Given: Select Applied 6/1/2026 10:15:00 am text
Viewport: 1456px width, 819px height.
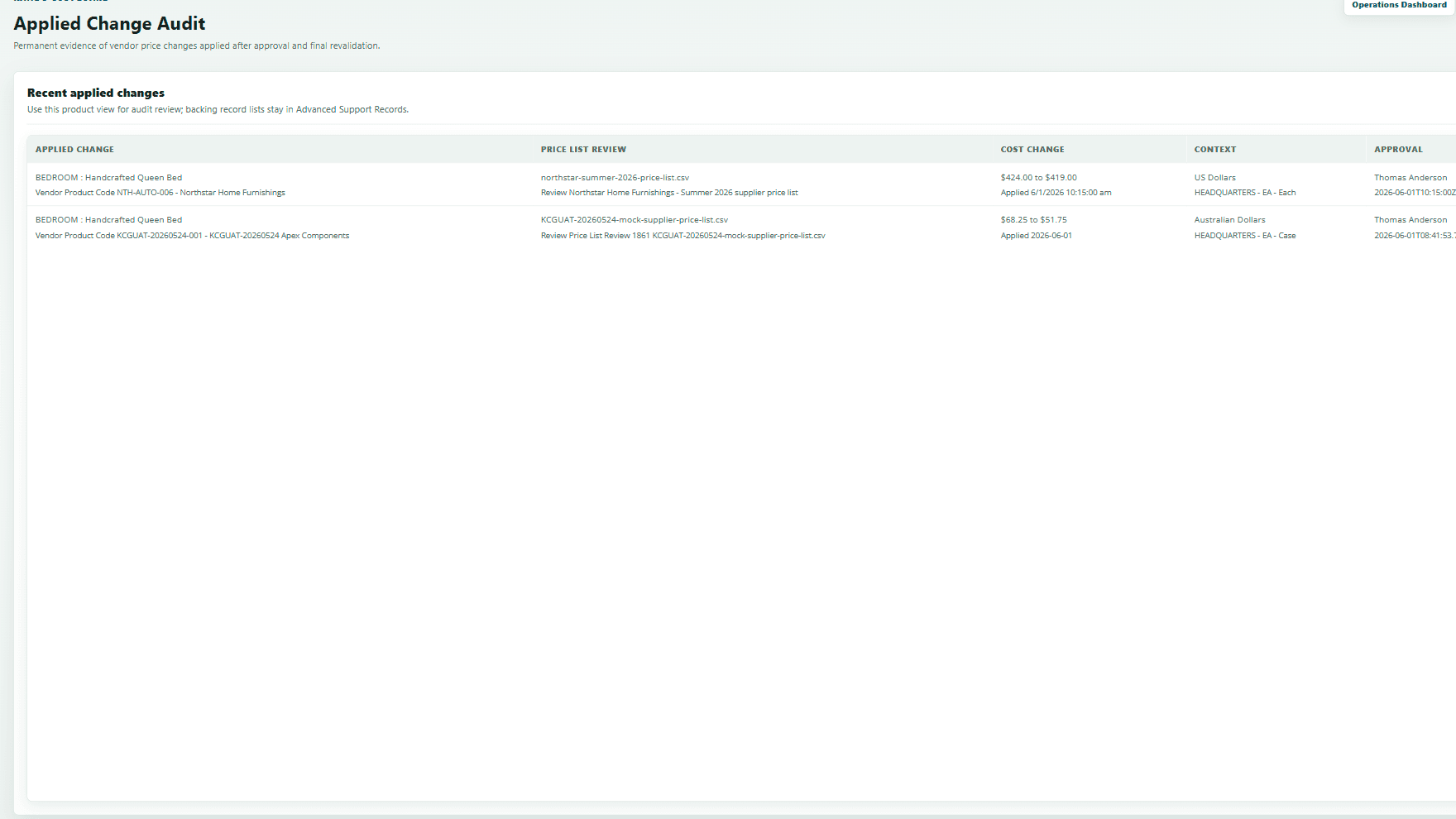Looking at the screenshot, I should pyautogui.click(x=1056, y=193).
